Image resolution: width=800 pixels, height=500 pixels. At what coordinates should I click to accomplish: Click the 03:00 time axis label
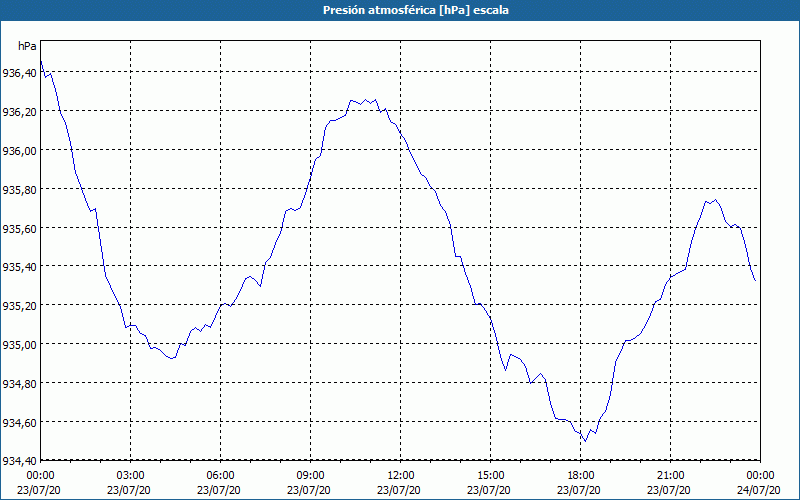131,476
